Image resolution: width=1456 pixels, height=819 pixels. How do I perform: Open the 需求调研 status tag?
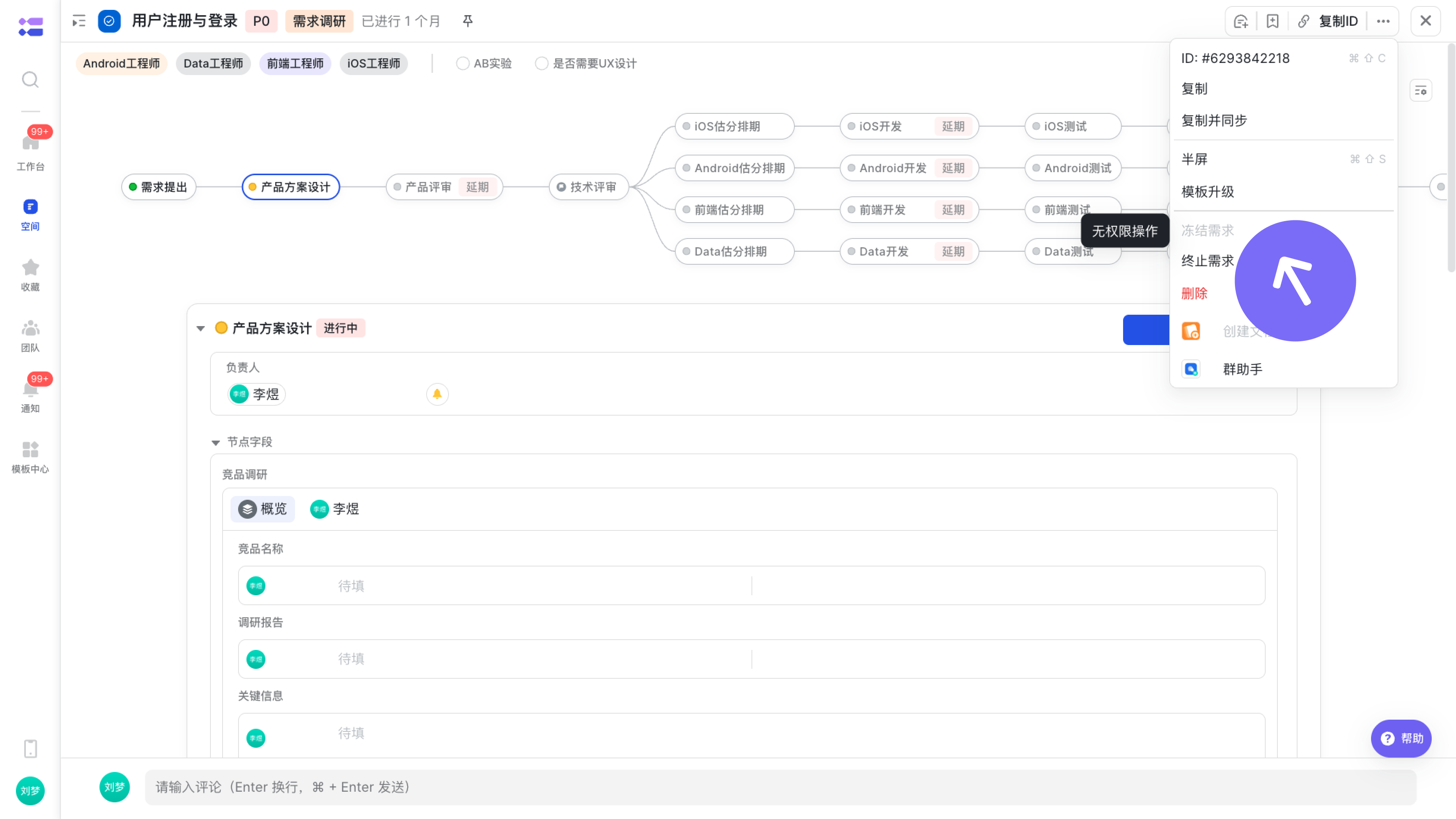(x=319, y=21)
